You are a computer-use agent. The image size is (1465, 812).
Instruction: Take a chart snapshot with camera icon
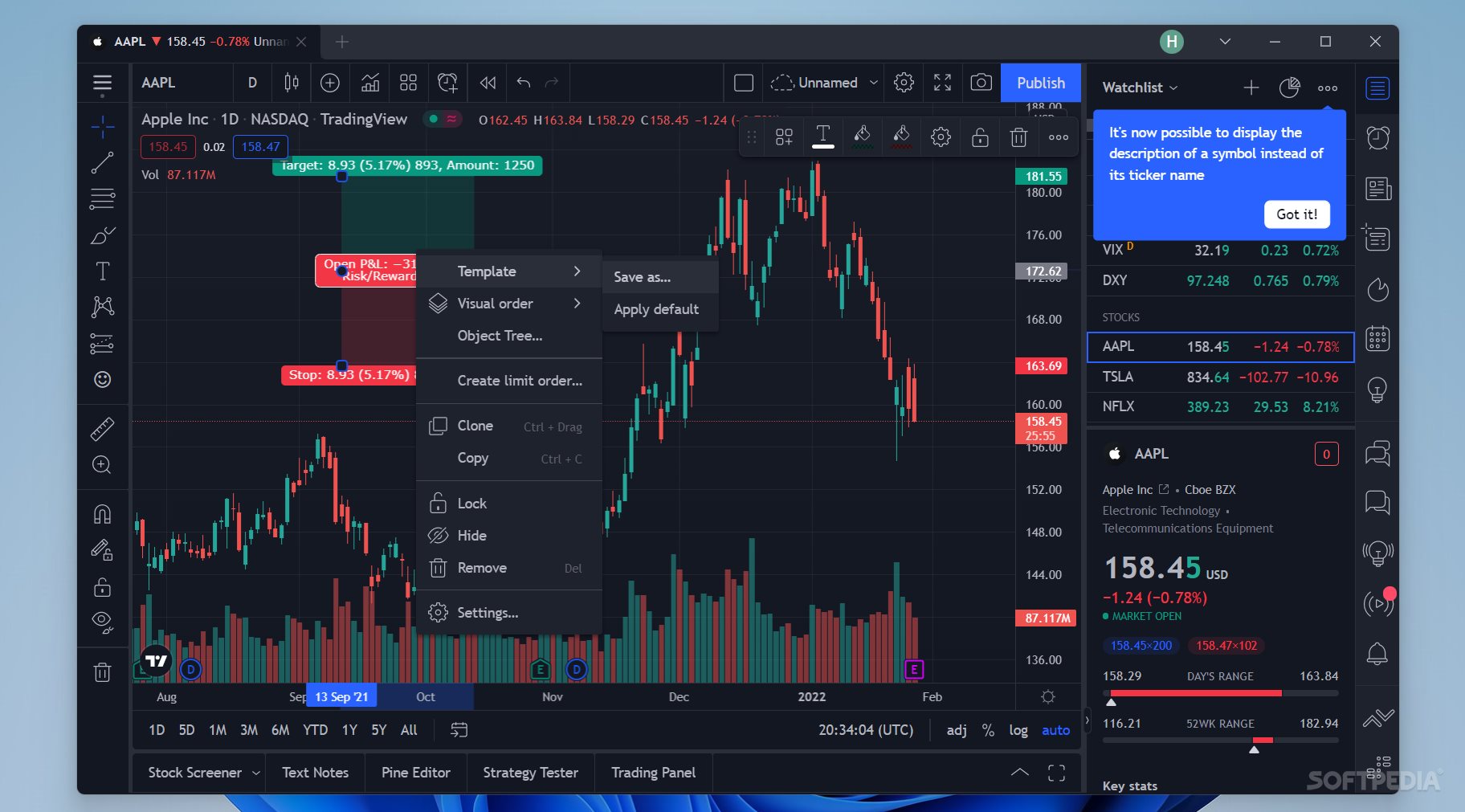tap(981, 83)
